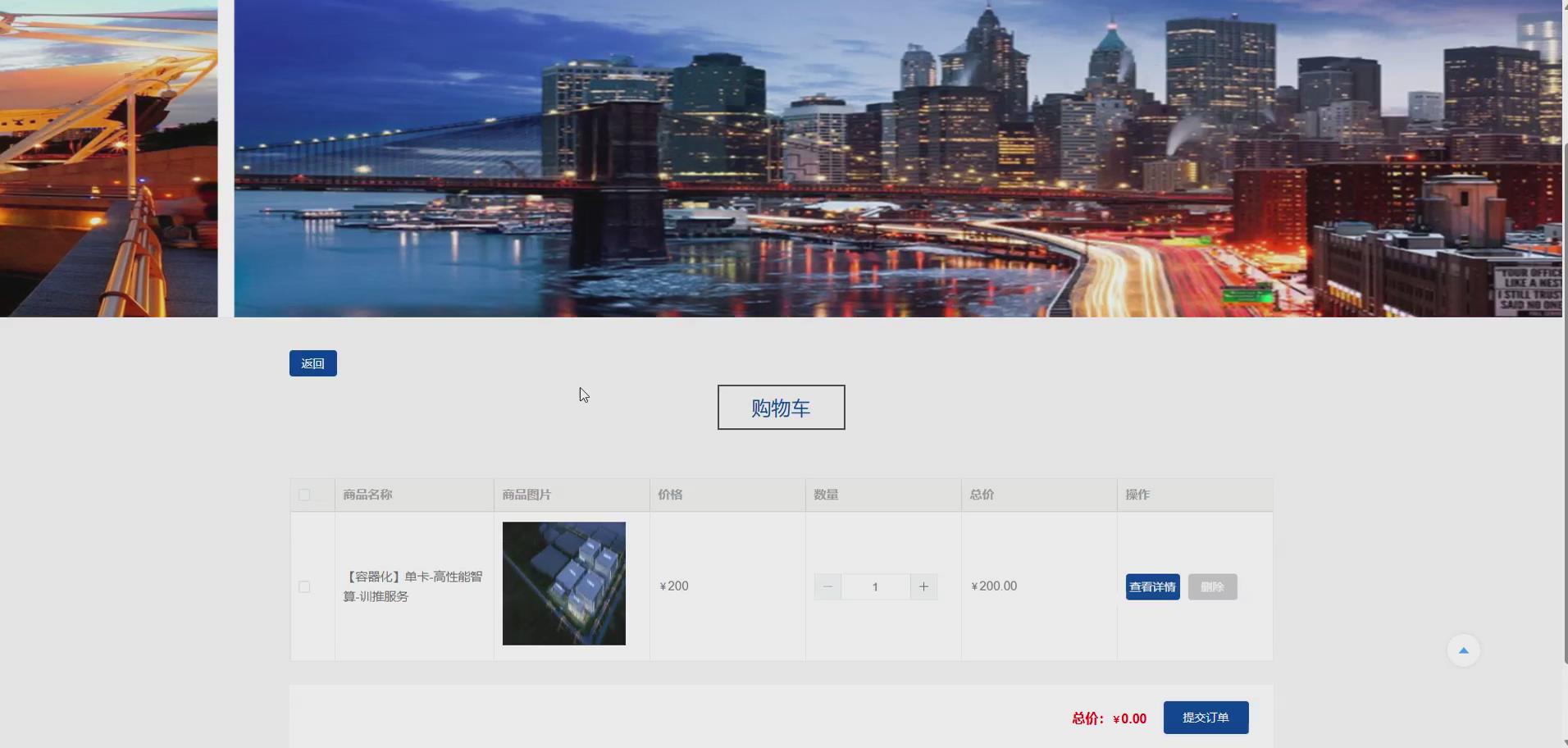Image resolution: width=1568 pixels, height=748 pixels.
Task: Click the city skyline banner image
Action: tap(897, 158)
